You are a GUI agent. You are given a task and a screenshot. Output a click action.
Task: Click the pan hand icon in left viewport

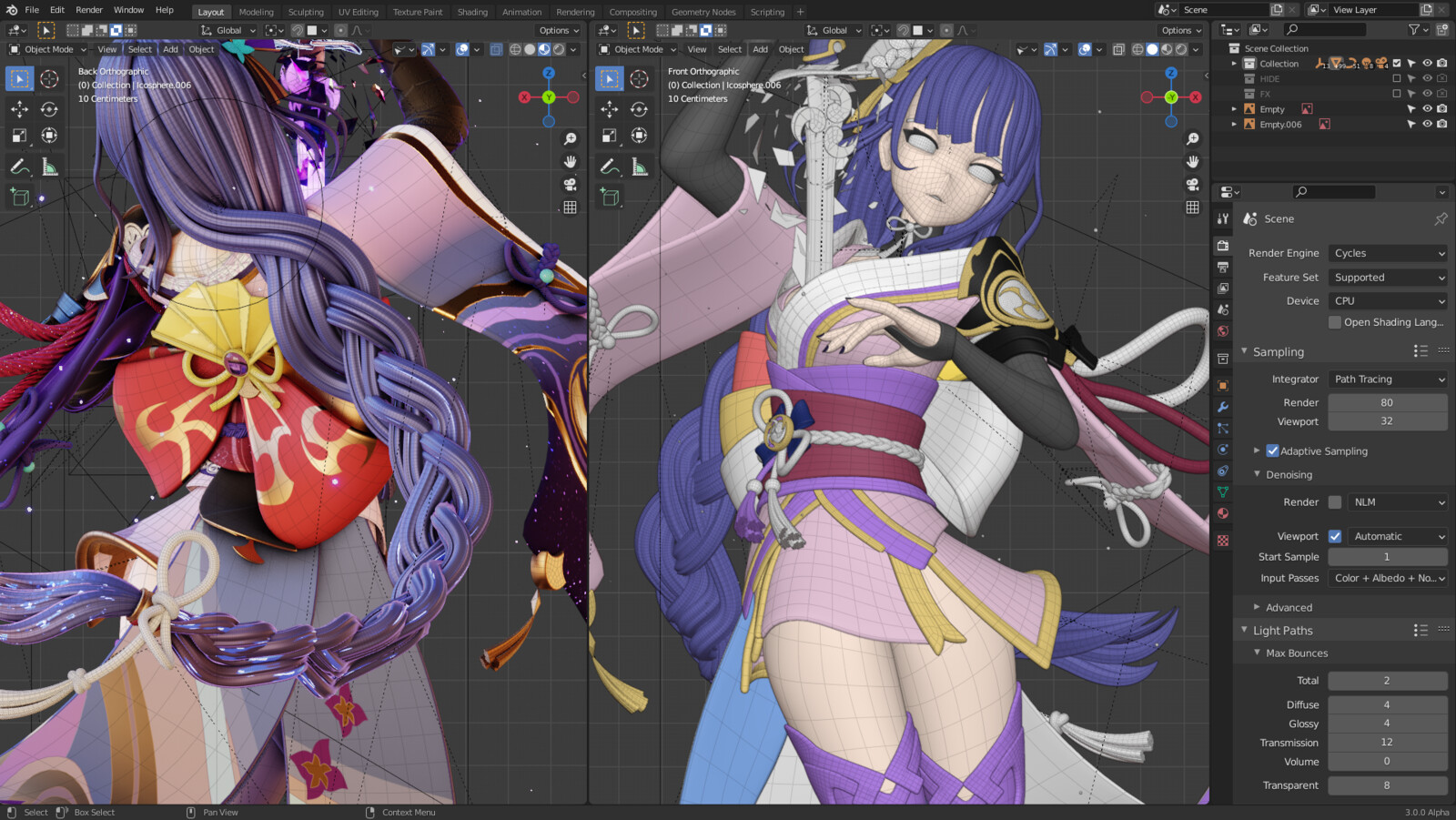pos(570,161)
